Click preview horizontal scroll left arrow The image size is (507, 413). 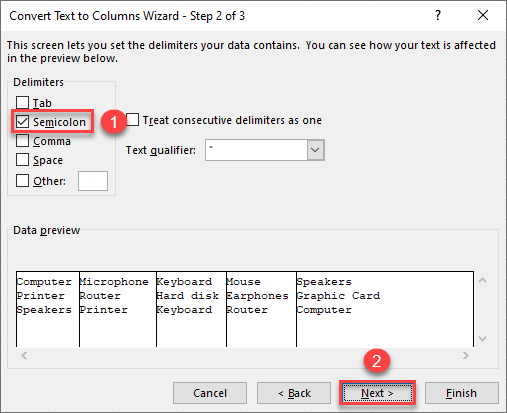coord(24,356)
